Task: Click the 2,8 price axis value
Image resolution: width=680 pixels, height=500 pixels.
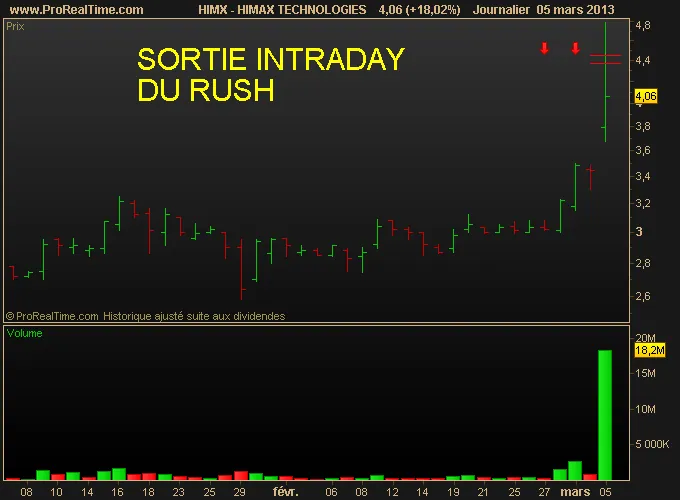Action: 643,263
